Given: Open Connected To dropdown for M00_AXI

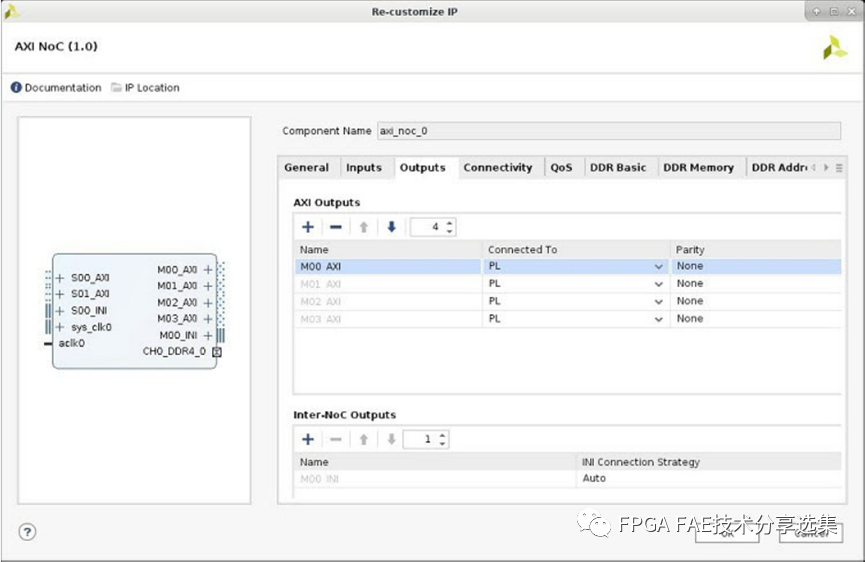Looking at the screenshot, I should pyautogui.click(x=659, y=266).
